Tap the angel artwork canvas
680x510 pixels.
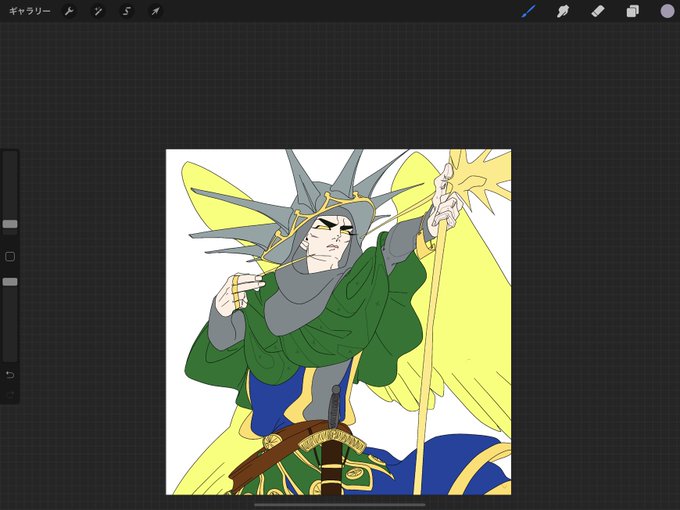(x=338, y=322)
